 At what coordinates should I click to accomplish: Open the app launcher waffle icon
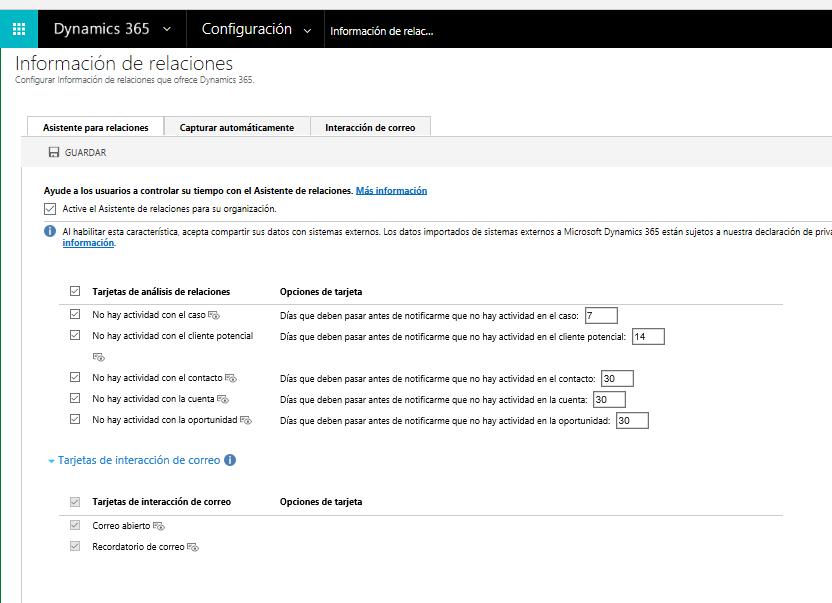(19, 29)
